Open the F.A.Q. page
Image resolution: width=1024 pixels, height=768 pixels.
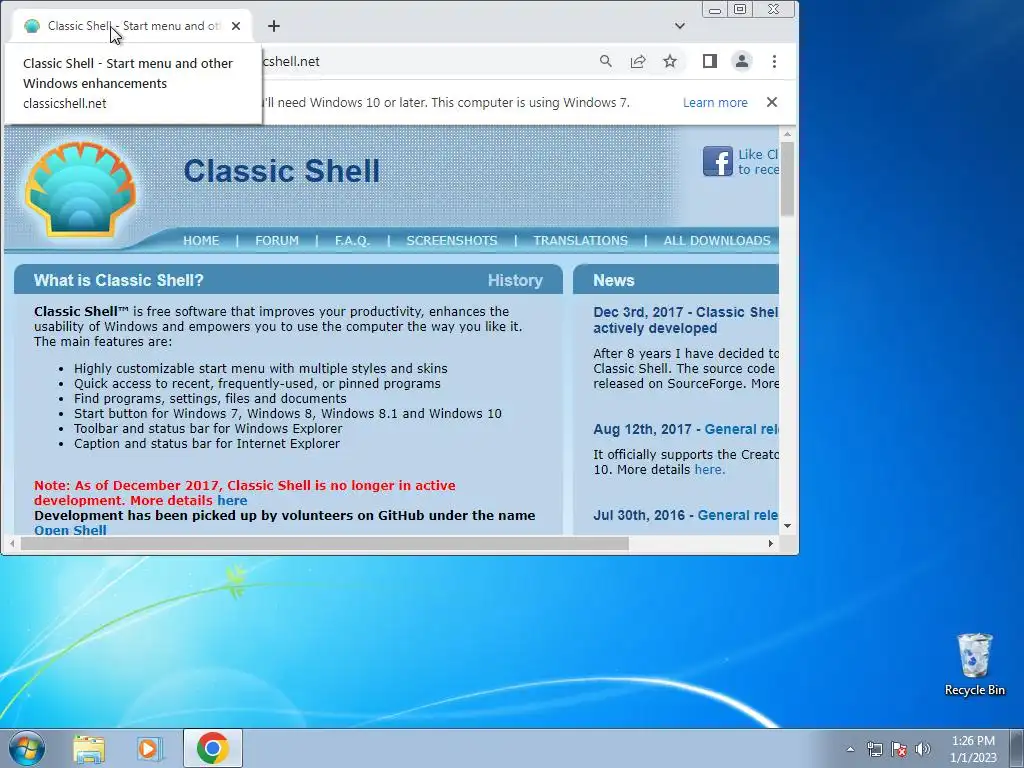pyautogui.click(x=353, y=240)
